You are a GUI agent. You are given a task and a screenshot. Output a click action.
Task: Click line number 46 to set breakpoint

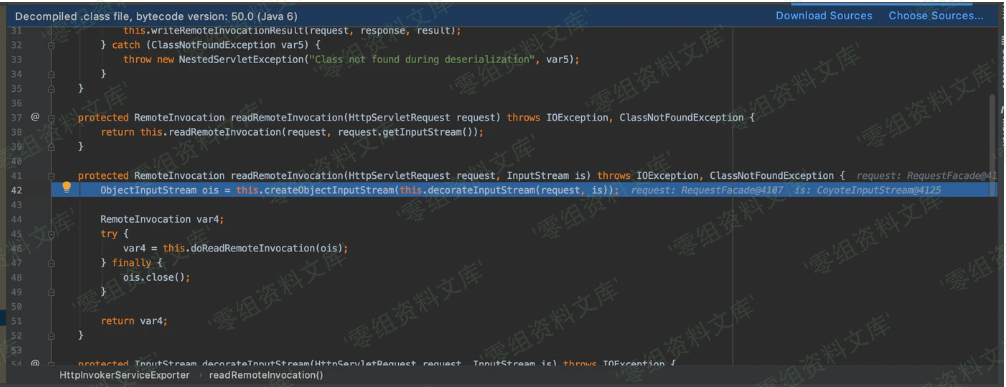coord(16,248)
